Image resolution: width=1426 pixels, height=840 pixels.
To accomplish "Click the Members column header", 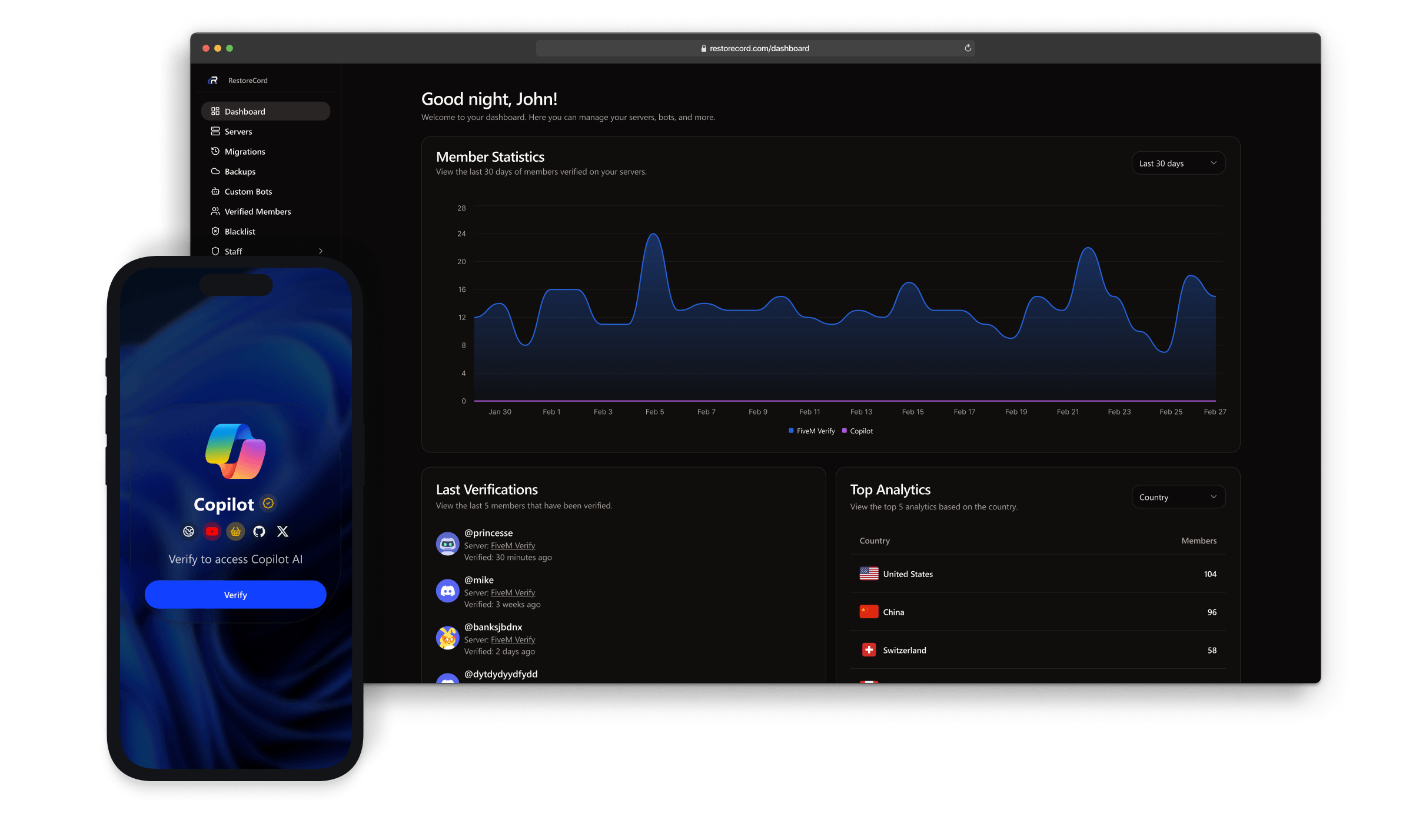I will [1199, 541].
